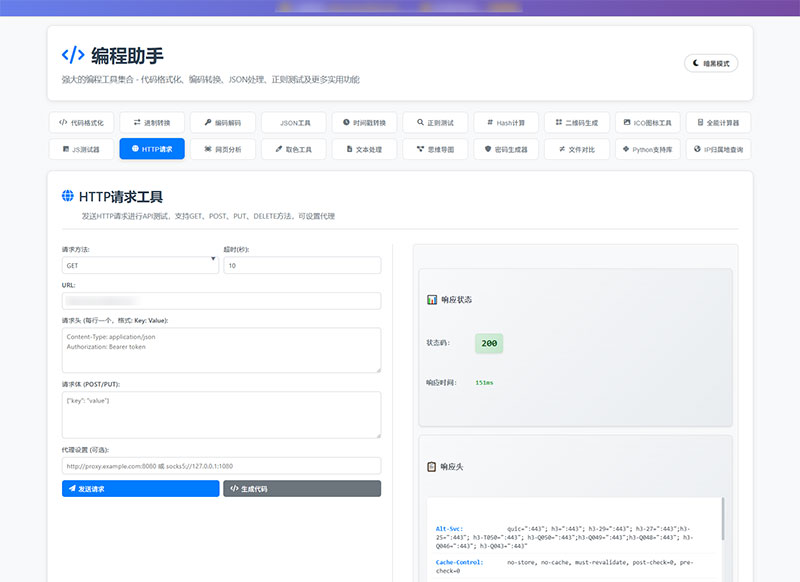Switch to the 文件对比 file compare tab
The image size is (800, 582).
pyautogui.click(x=577, y=149)
